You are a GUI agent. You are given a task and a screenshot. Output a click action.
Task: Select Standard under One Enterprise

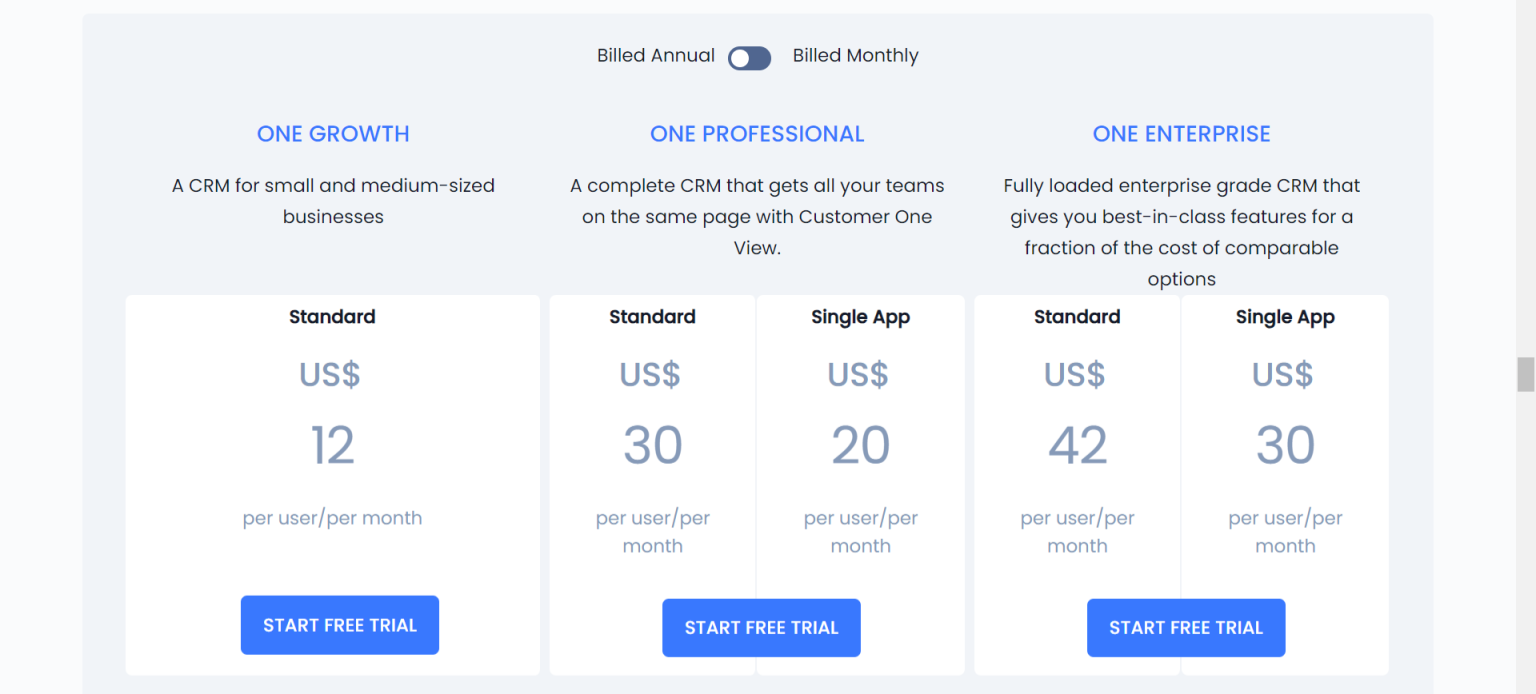(1077, 317)
